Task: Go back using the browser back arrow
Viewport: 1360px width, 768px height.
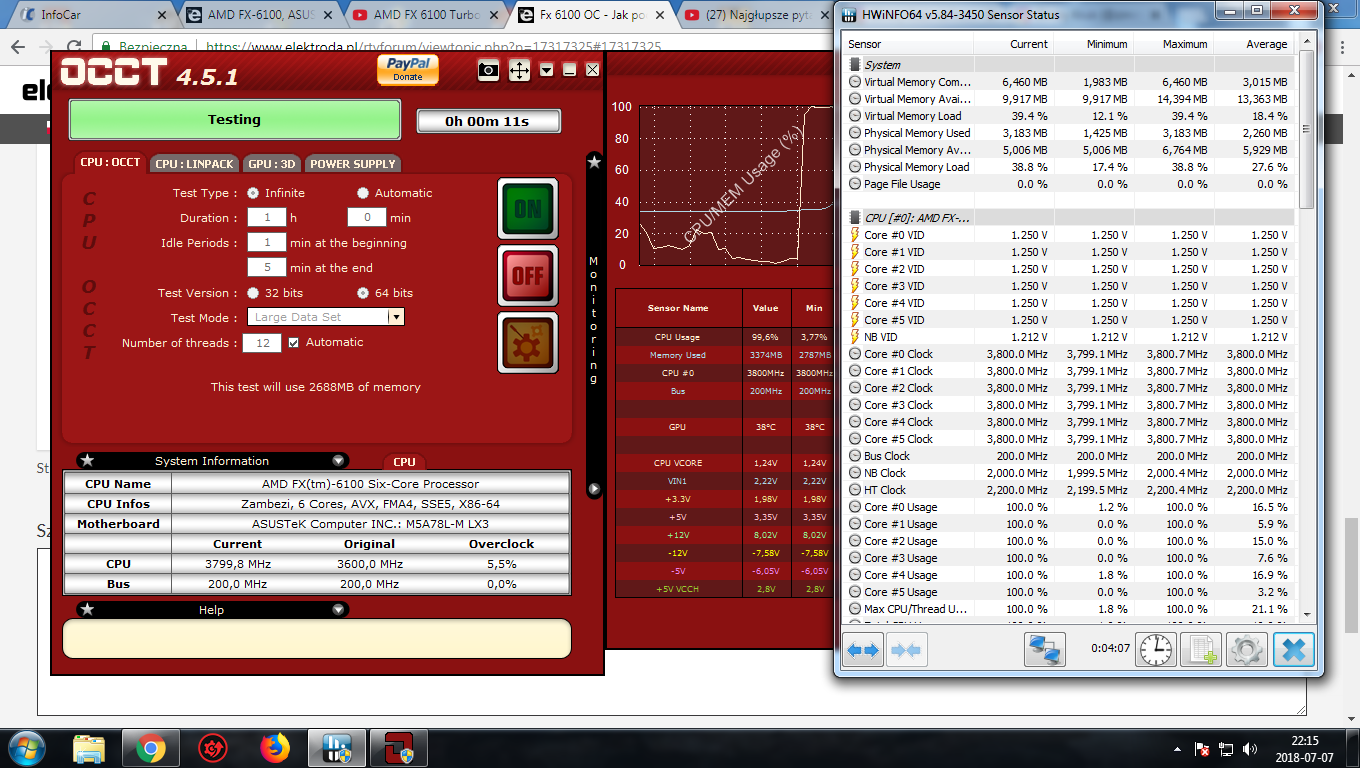Action: click(x=16, y=47)
